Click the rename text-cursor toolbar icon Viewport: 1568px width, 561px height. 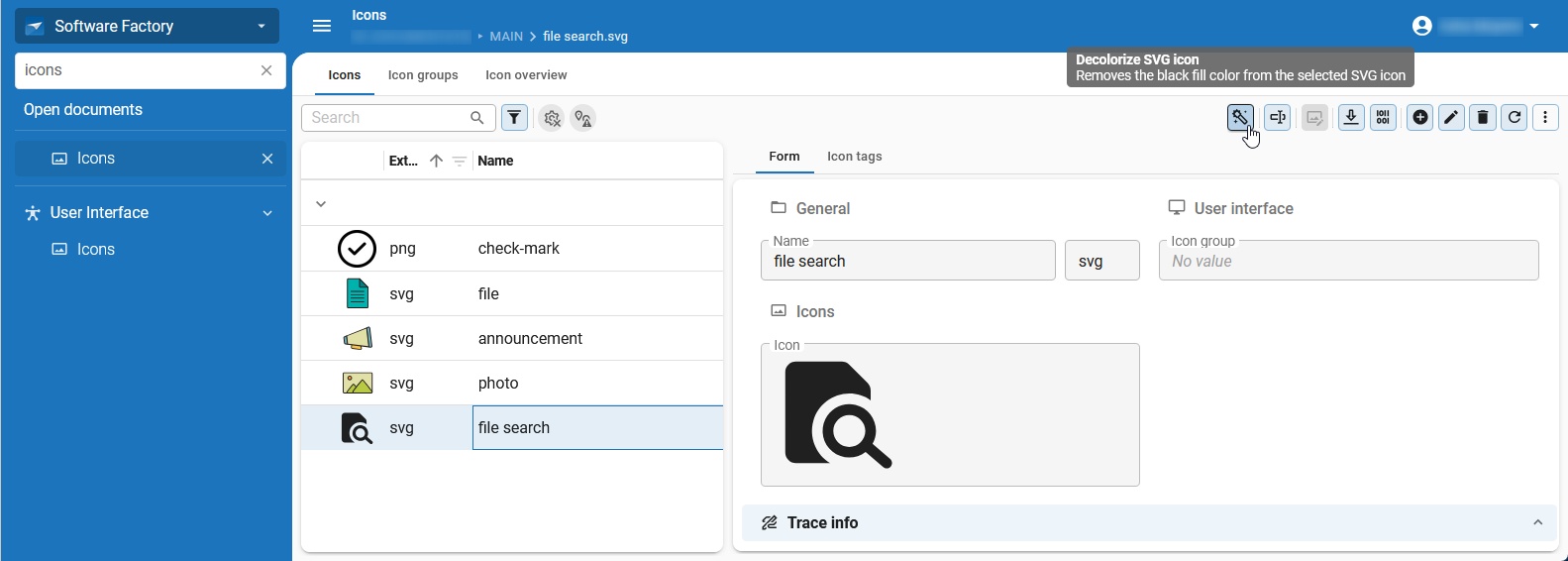click(x=1278, y=118)
